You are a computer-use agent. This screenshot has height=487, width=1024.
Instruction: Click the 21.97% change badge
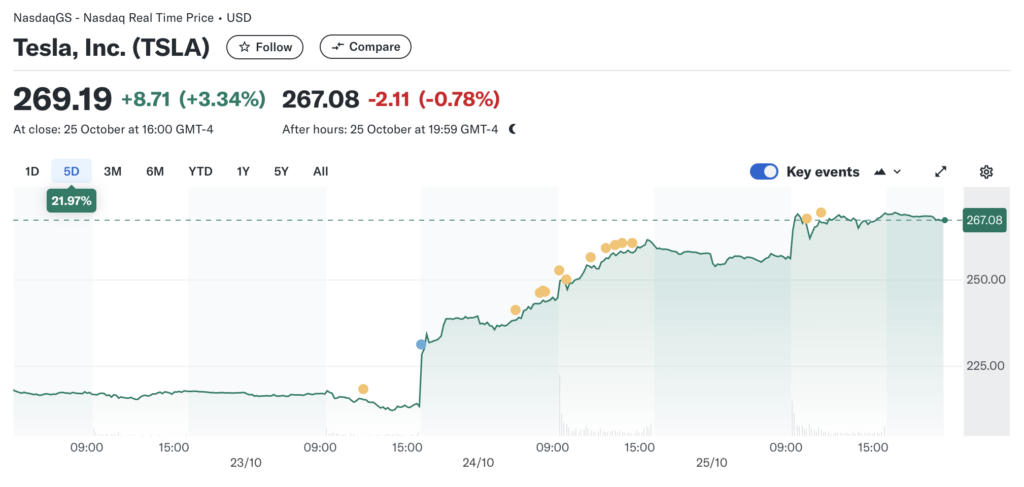(x=72, y=201)
